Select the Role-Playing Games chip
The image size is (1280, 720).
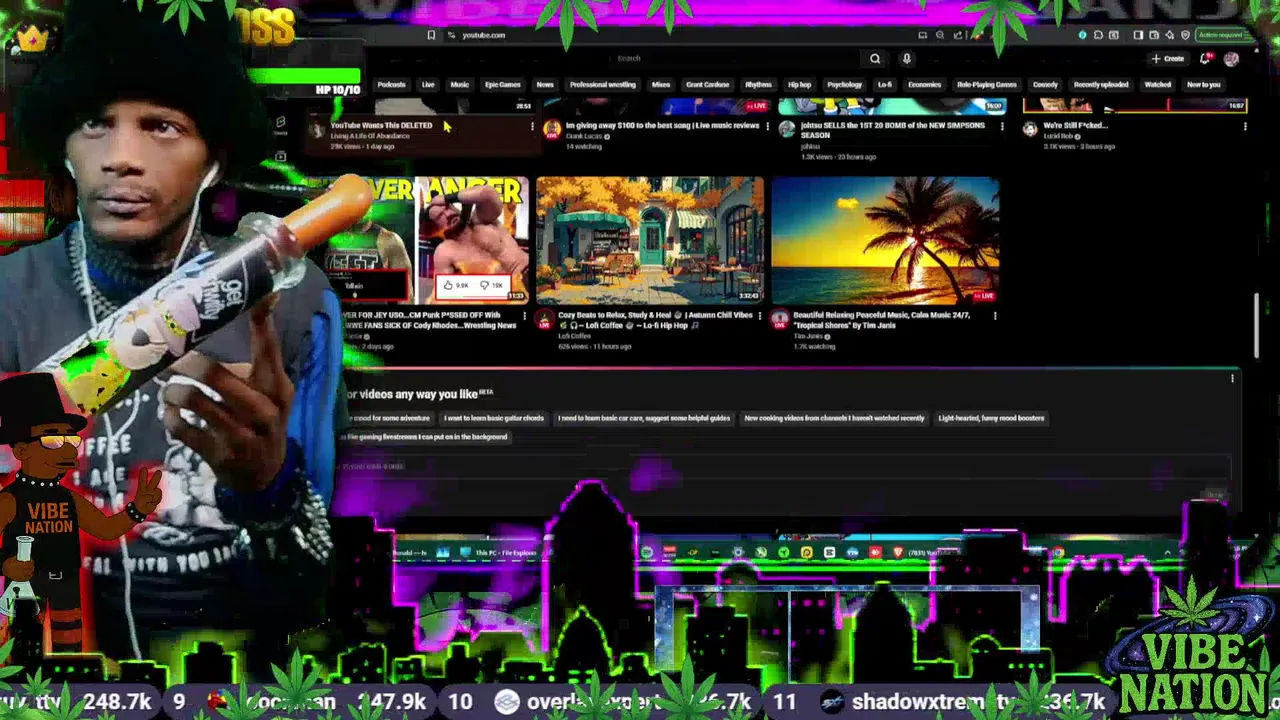coord(986,85)
